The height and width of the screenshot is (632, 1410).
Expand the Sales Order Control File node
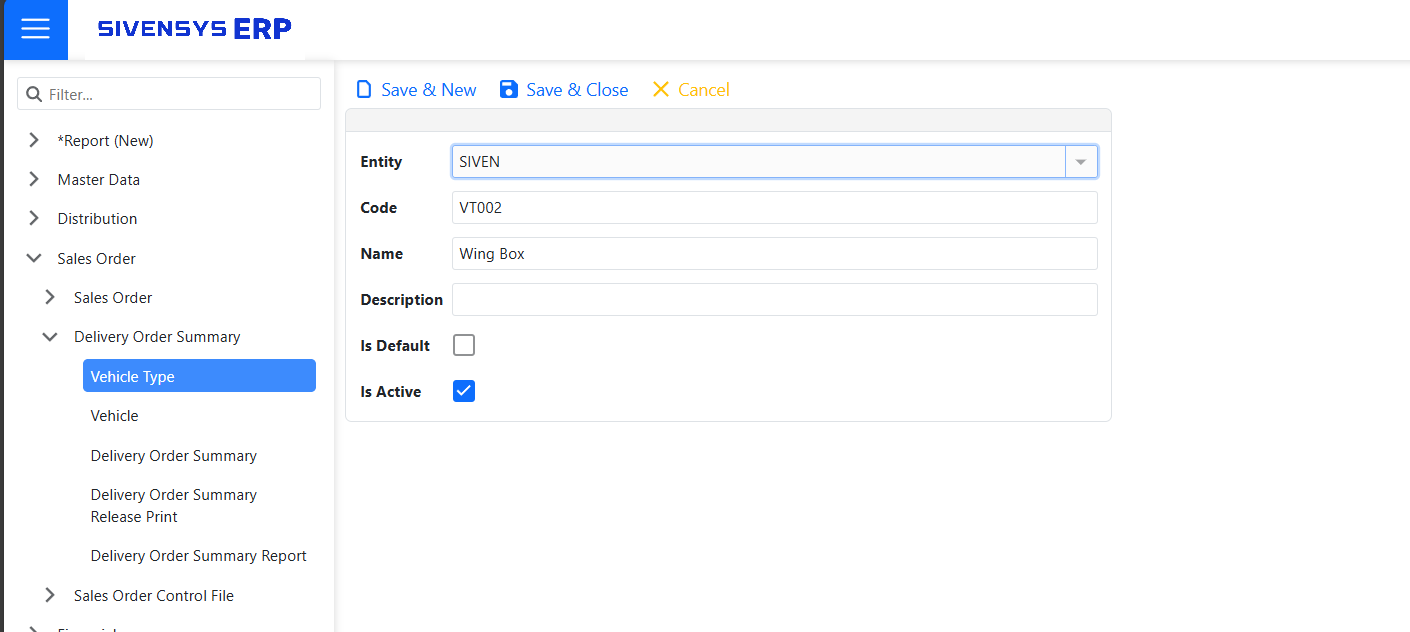click(x=50, y=596)
